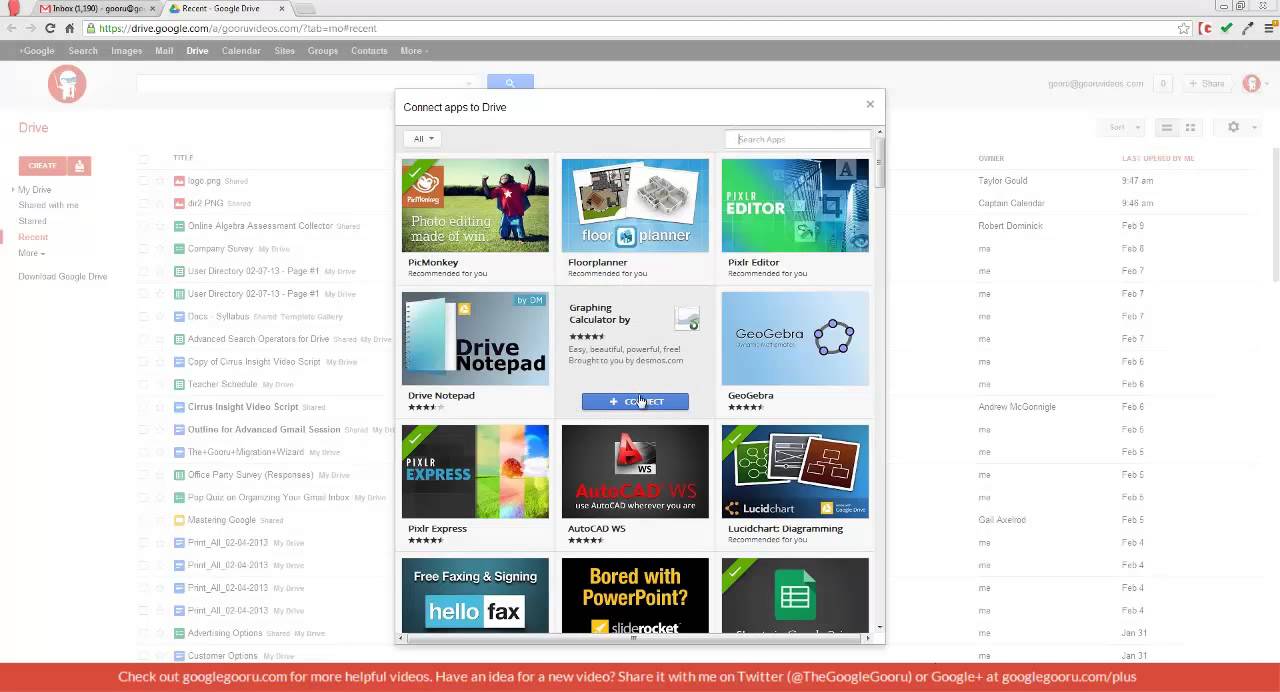Viewport: 1280px width, 692px height.
Task: Focus the Search Apps field
Action: click(x=798, y=139)
